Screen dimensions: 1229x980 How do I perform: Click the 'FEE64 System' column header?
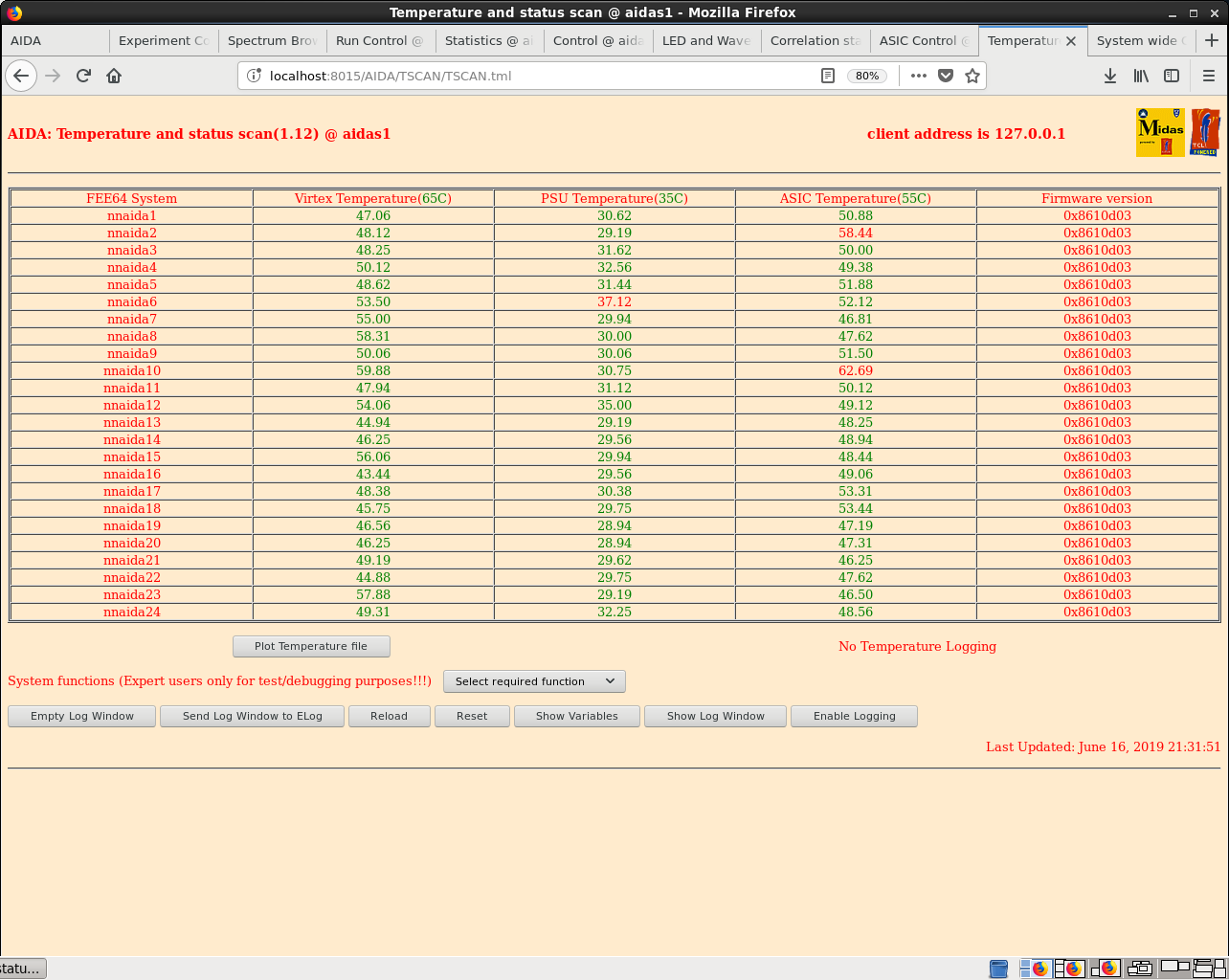point(132,198)
